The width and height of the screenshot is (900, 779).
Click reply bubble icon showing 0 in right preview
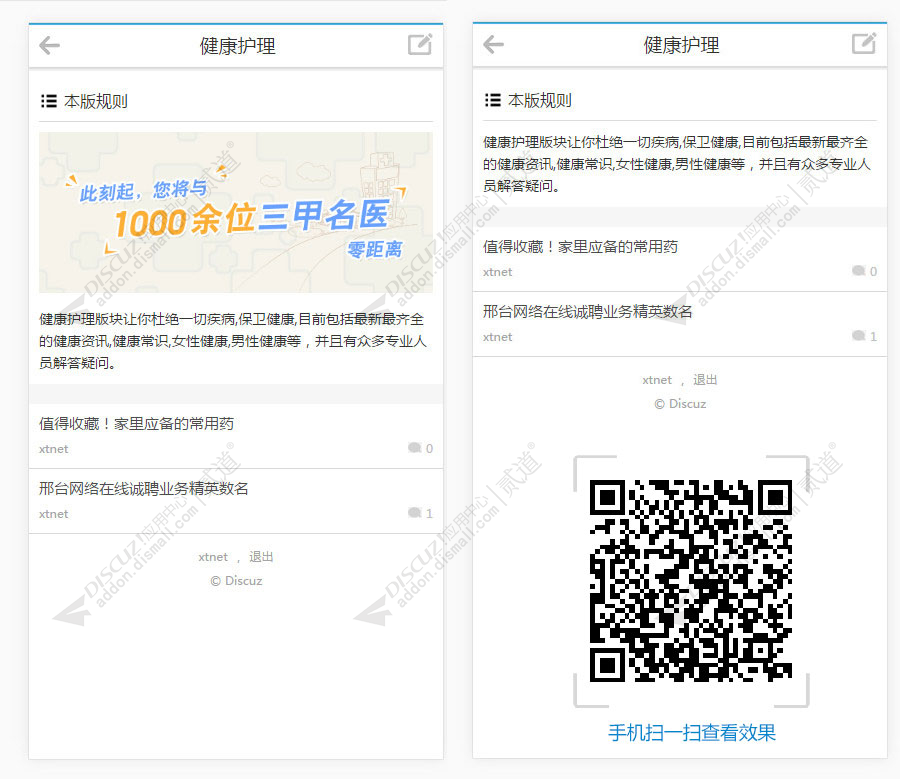click(859, 270)
